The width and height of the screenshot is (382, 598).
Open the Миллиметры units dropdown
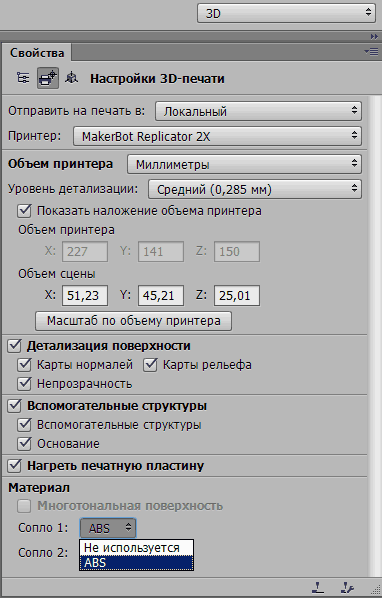coord(244,164)
